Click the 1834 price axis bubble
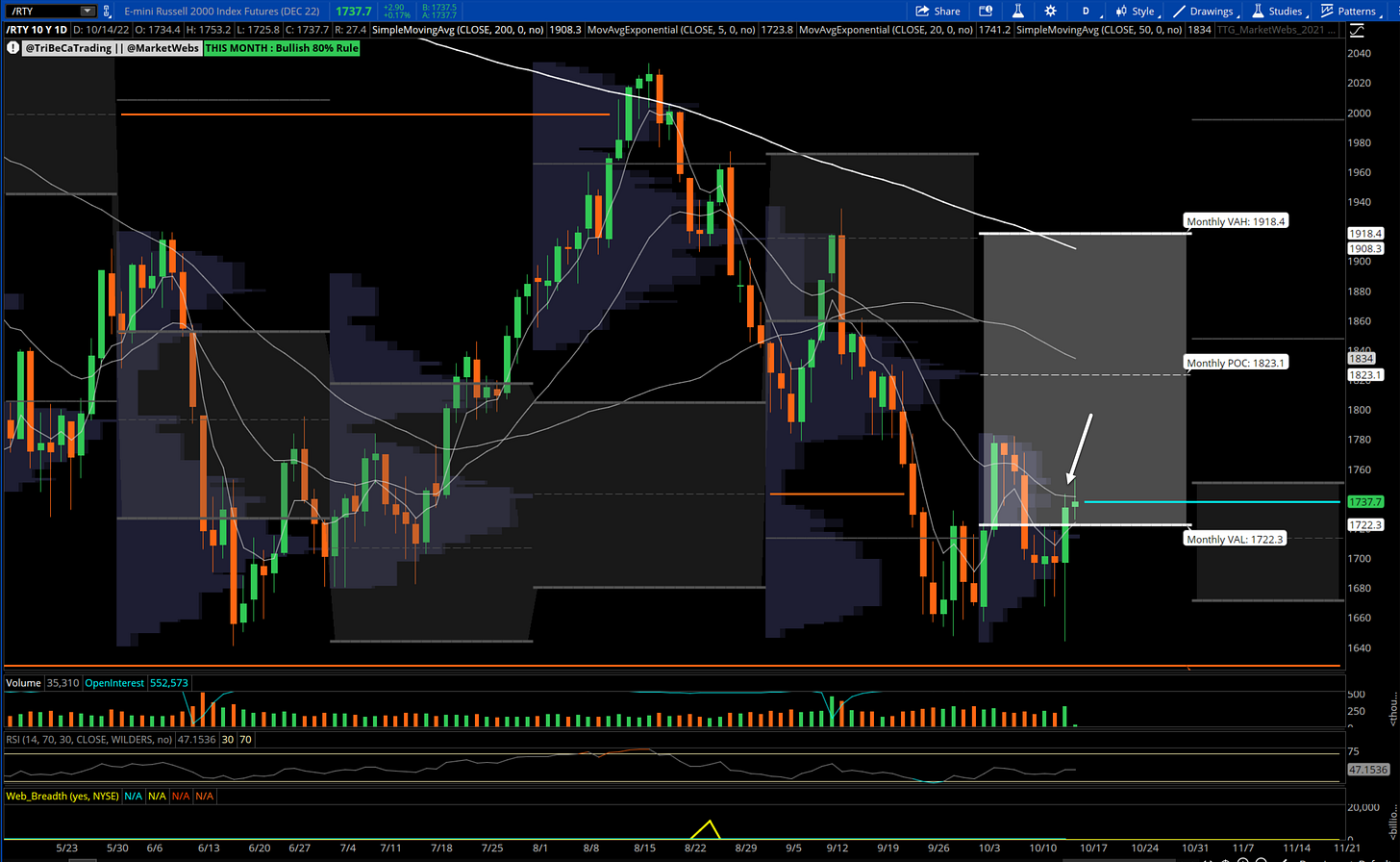1400x862 pixels. 1361,358
